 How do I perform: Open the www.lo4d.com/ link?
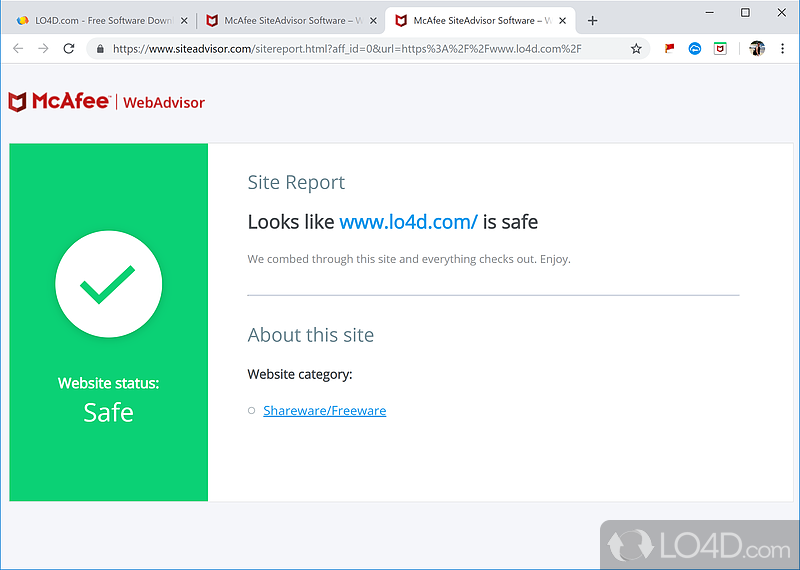tap(408, 222)
